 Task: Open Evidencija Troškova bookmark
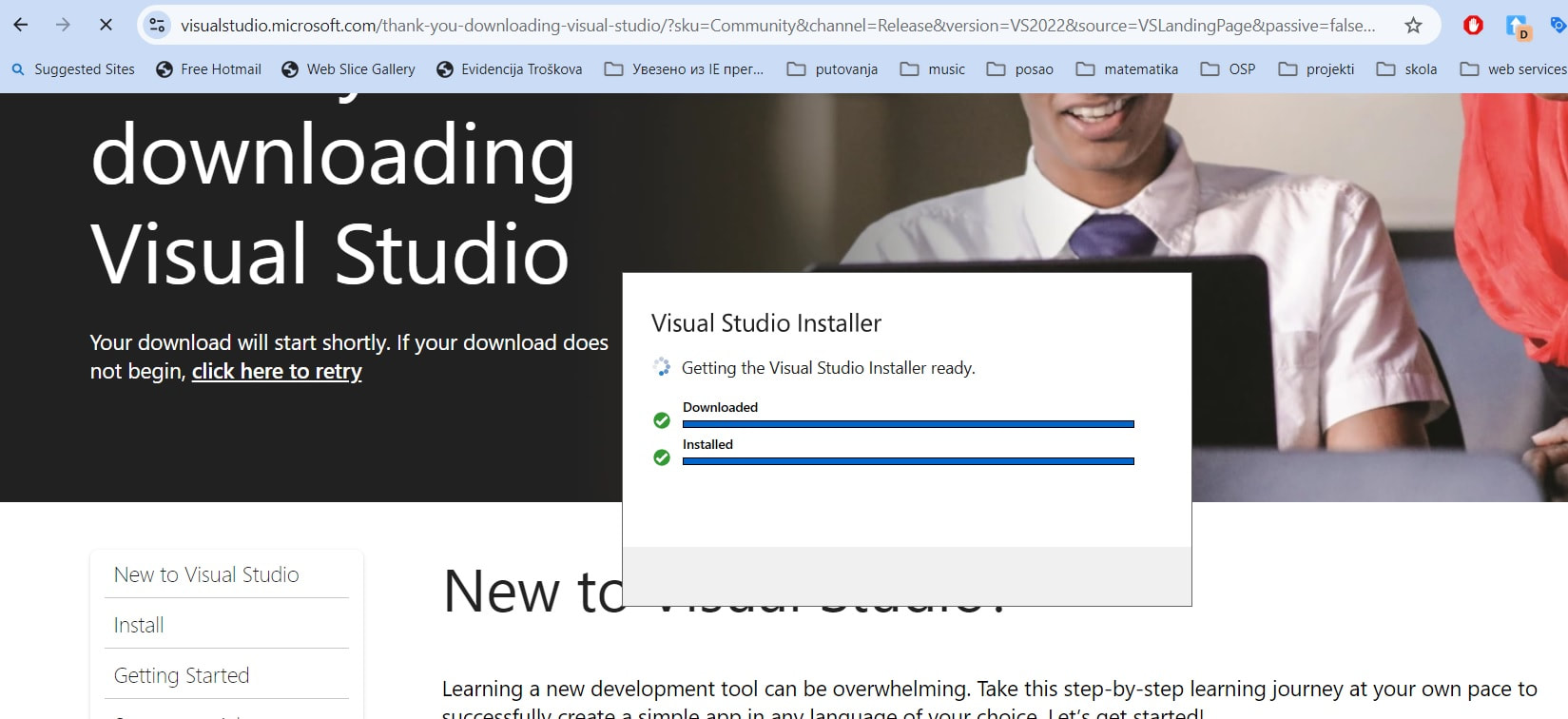coord(509,69)
